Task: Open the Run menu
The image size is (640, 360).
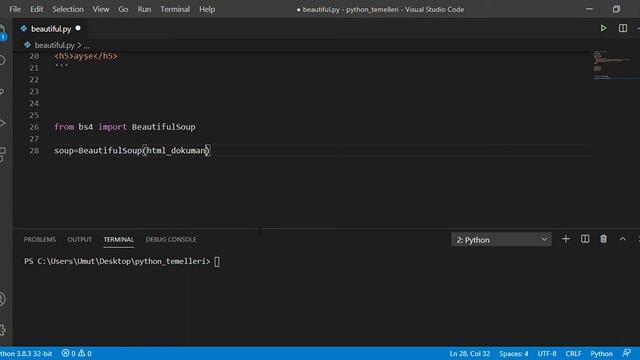Action: 144,9
